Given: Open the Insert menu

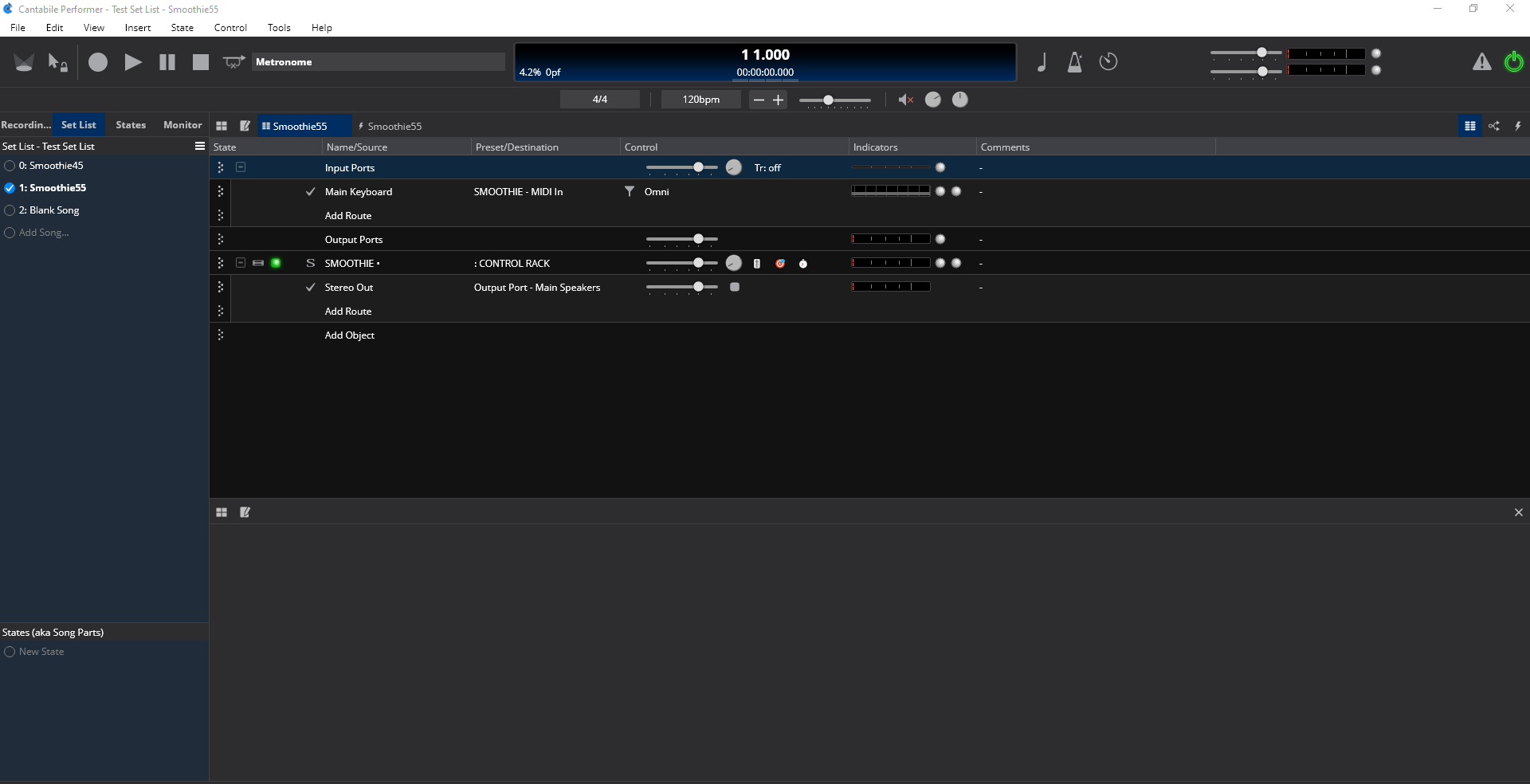Looking at the screenshot, I should 137,28.
